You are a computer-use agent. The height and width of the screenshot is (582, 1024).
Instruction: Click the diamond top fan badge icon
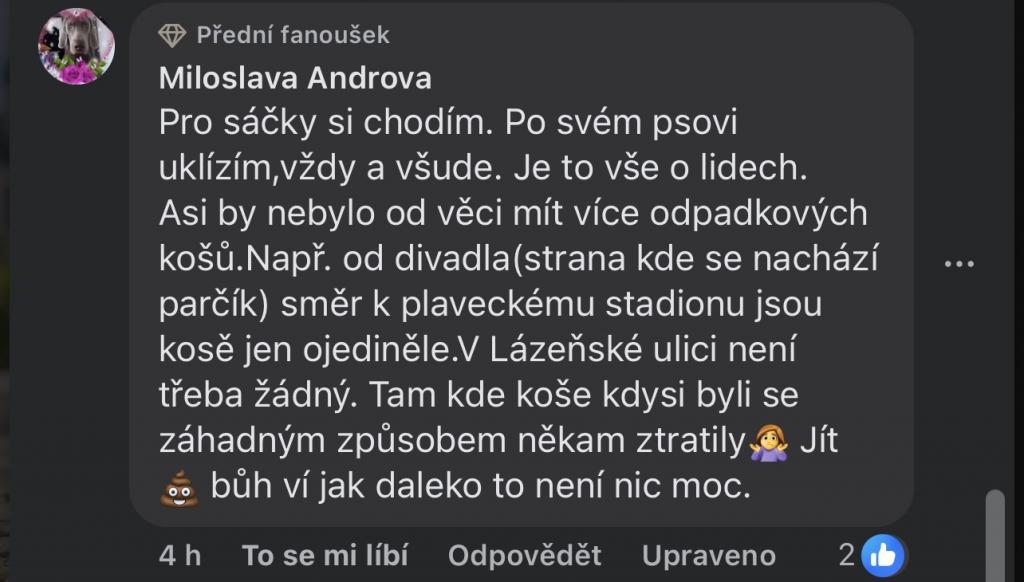coord(172,35)
